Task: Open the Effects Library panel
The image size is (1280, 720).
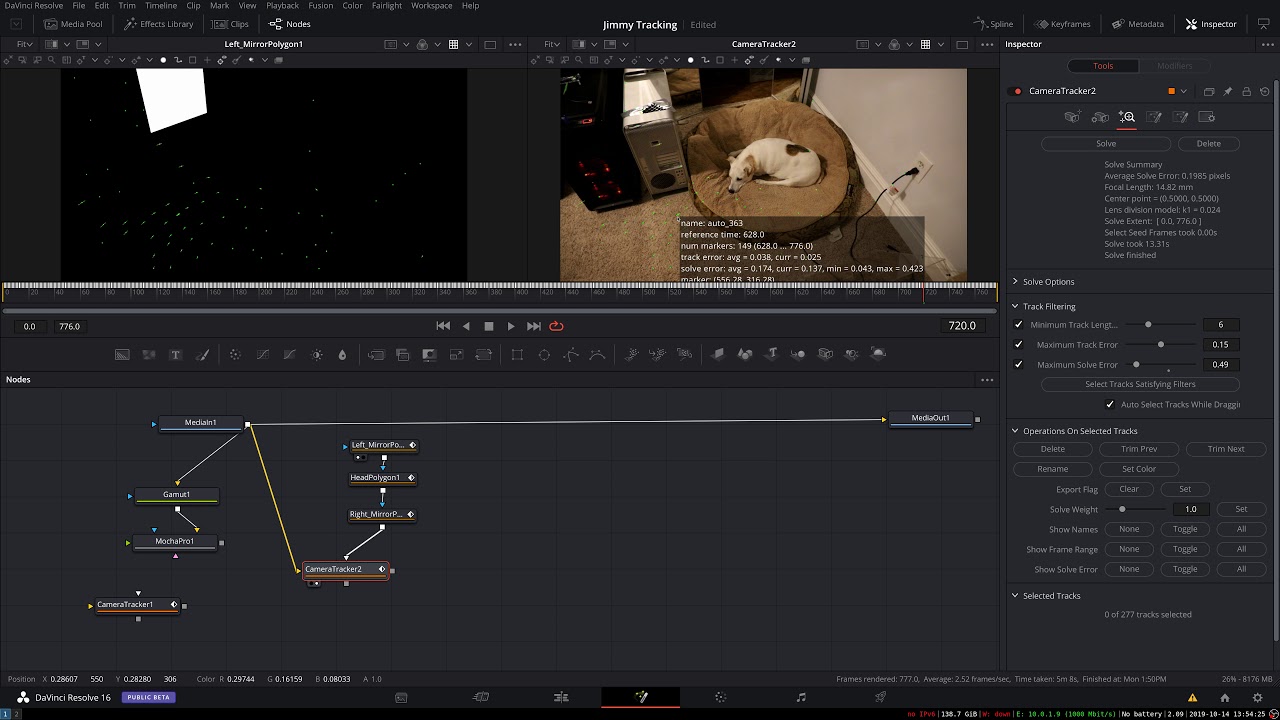Action: click(159, 24)
